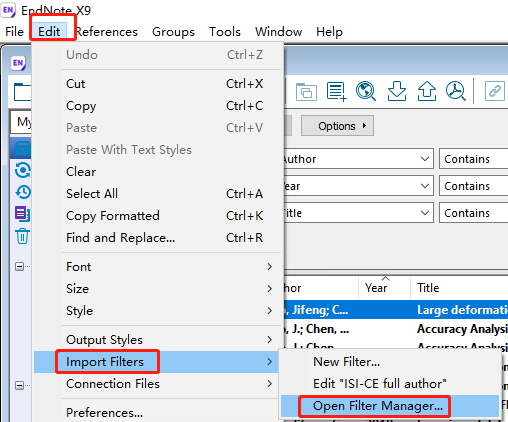This screenshot has width=508, height=422.
Task: Expand the Size submenu
Action: 157,289
